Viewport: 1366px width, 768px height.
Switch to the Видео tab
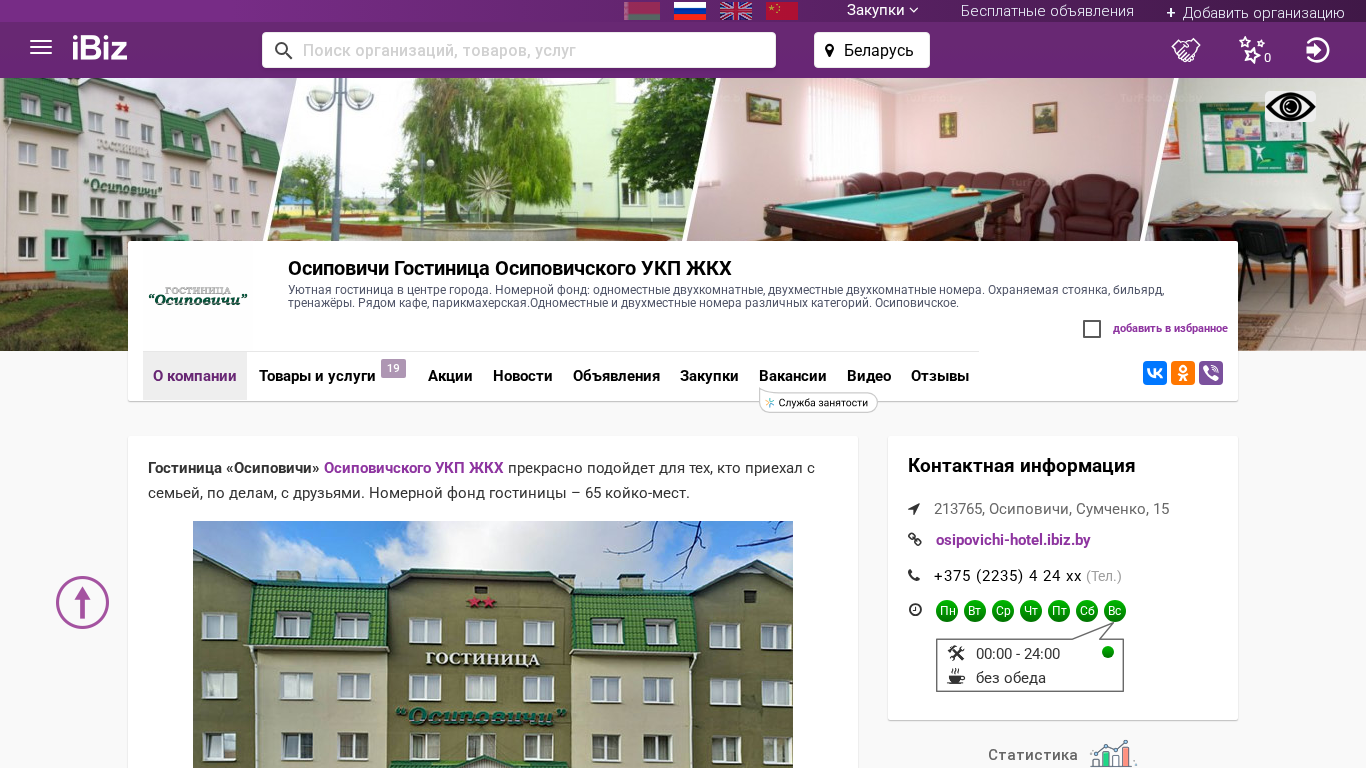[869, 376]
